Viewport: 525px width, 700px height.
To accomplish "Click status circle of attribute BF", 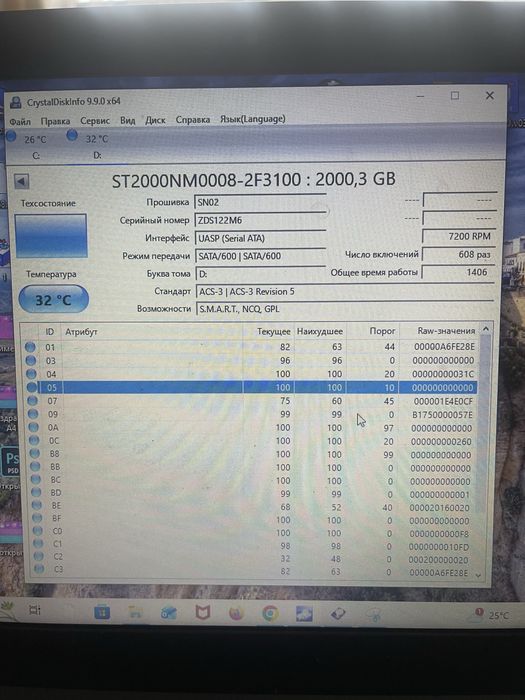I will pos(38,518).
